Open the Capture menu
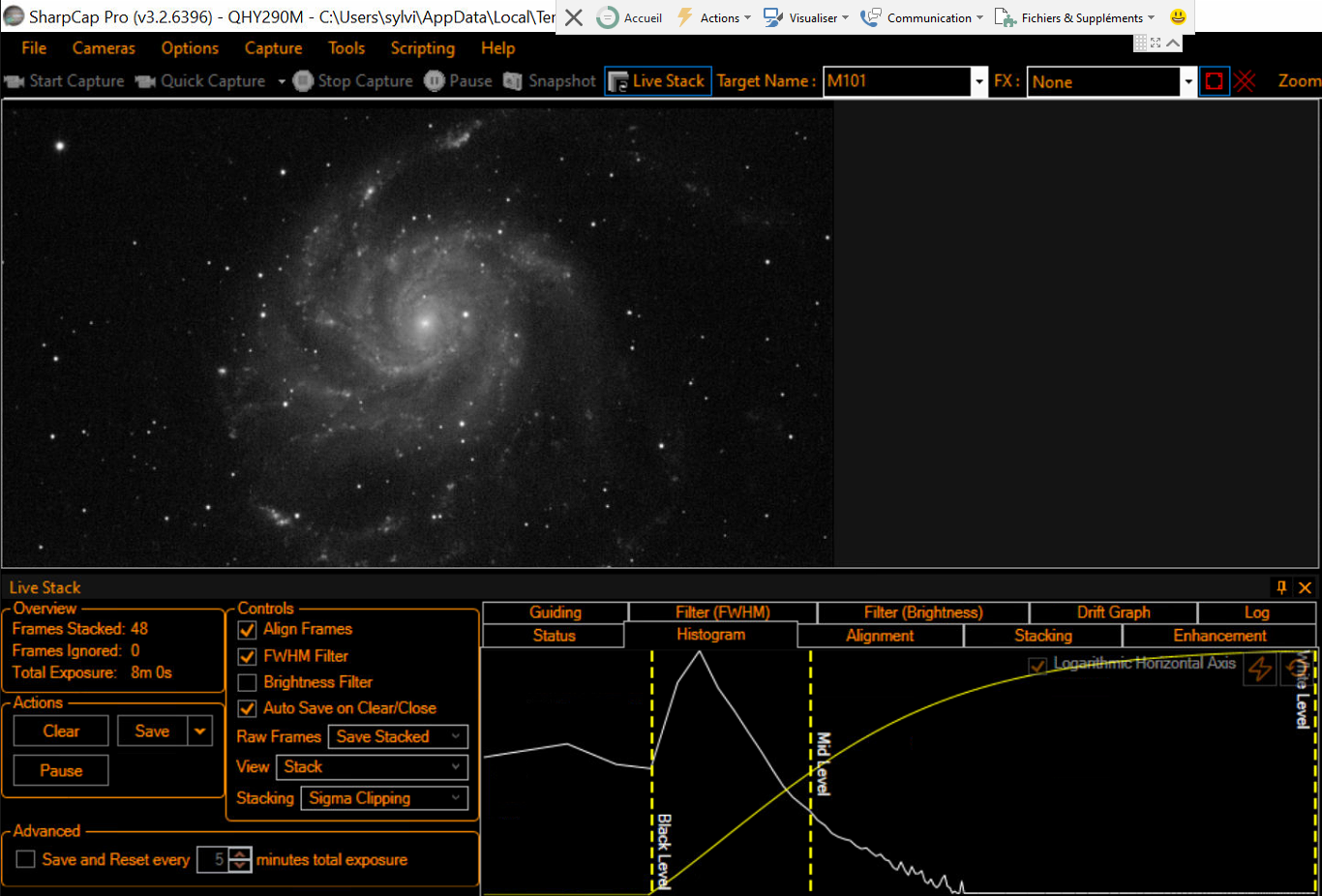Viewport: 1322px width, 896px height. coord(273,48)
